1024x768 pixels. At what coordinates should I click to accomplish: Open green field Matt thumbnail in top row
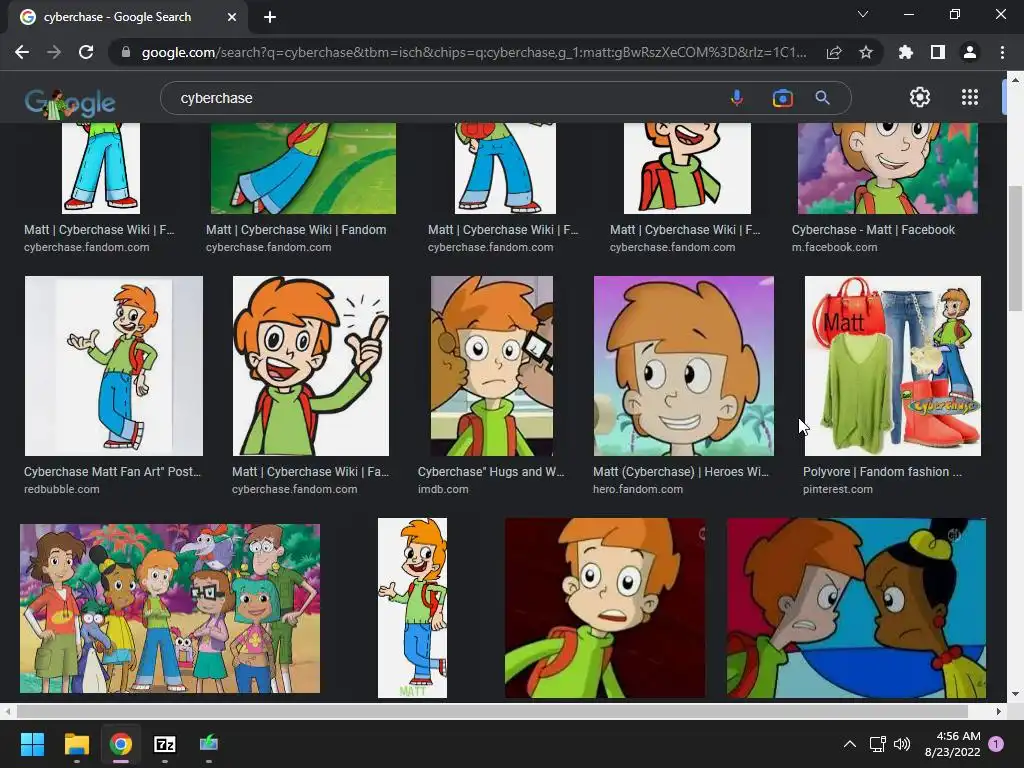pos(303,168)
